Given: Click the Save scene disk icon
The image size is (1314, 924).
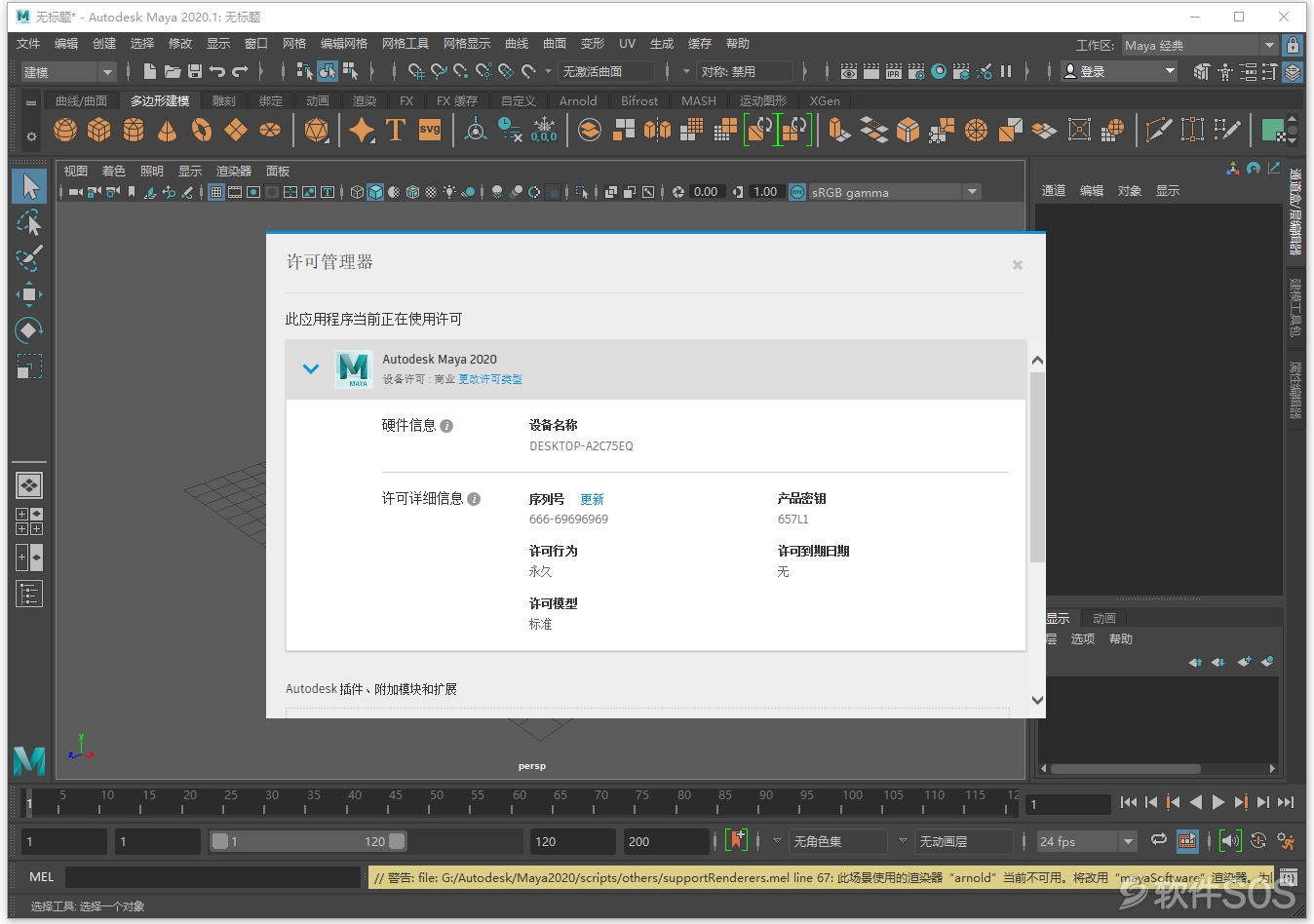Looking at the screenshot, I should pos(195,71).
